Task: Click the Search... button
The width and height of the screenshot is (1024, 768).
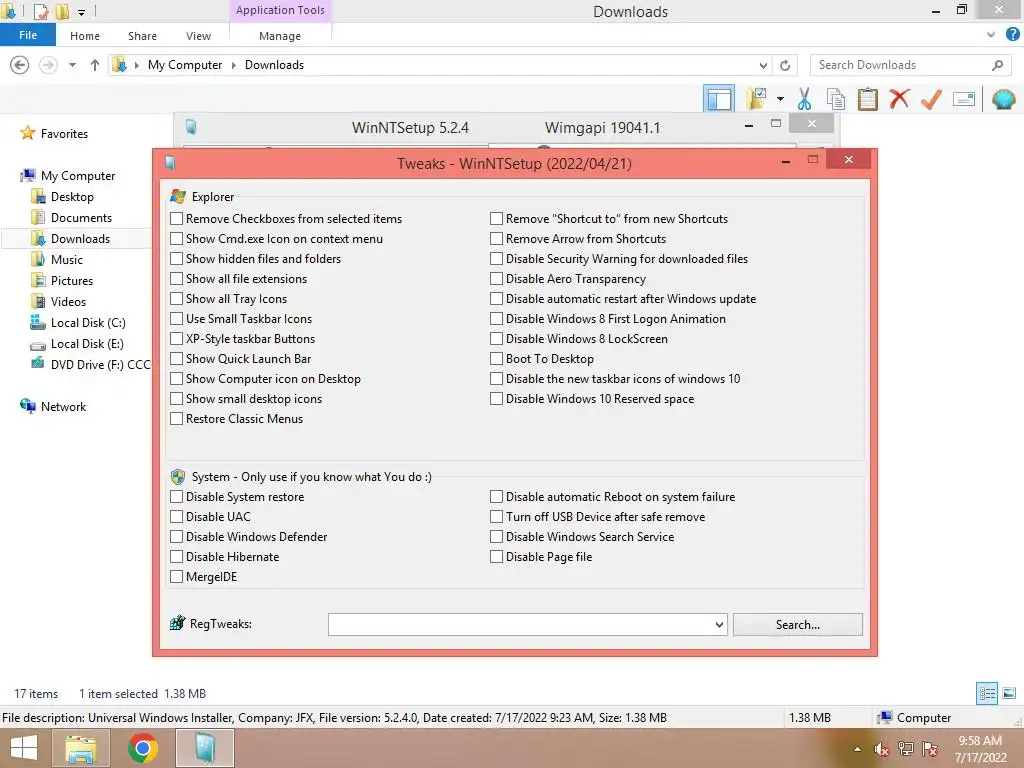Action: 797,624
